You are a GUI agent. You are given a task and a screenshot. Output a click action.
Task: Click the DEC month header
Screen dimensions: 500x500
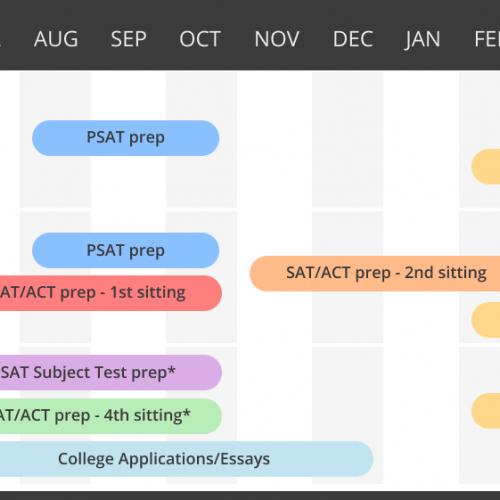(353, 39)
